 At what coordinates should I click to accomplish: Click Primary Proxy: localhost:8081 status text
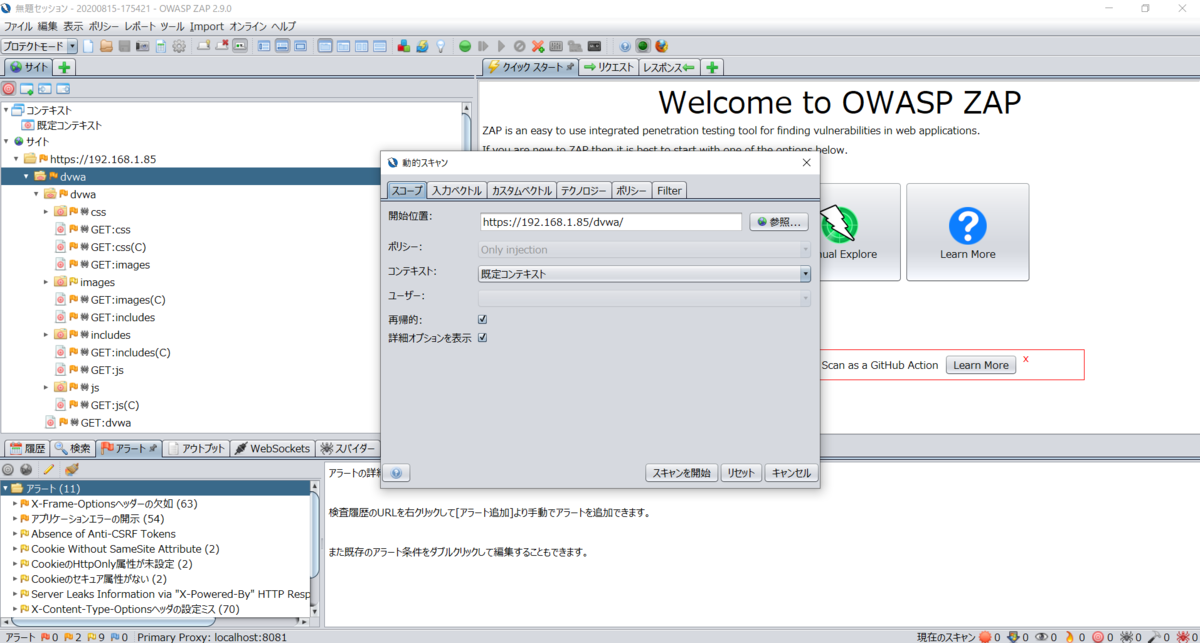[x=212, y=636]
